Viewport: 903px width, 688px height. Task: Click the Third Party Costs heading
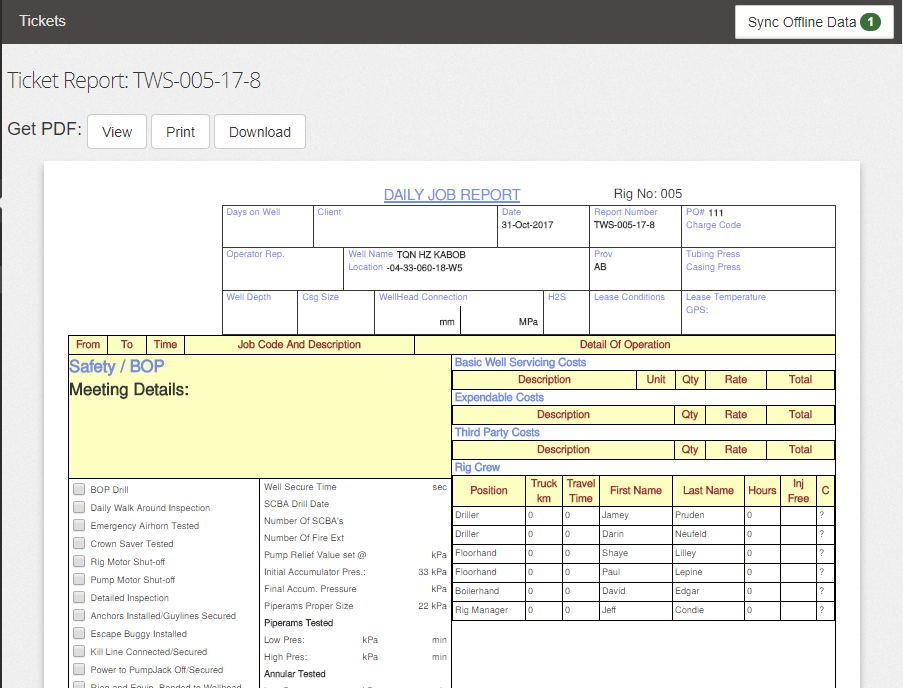coord(497,433)
